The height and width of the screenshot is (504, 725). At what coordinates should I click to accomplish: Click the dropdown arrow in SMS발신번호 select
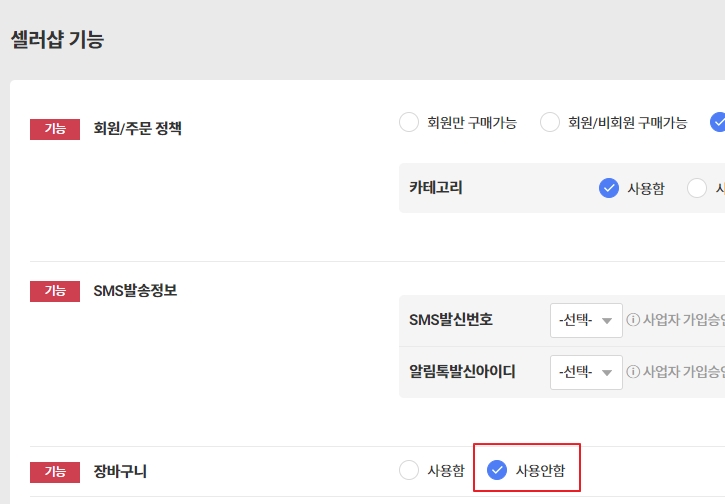[x=607, y=321]
